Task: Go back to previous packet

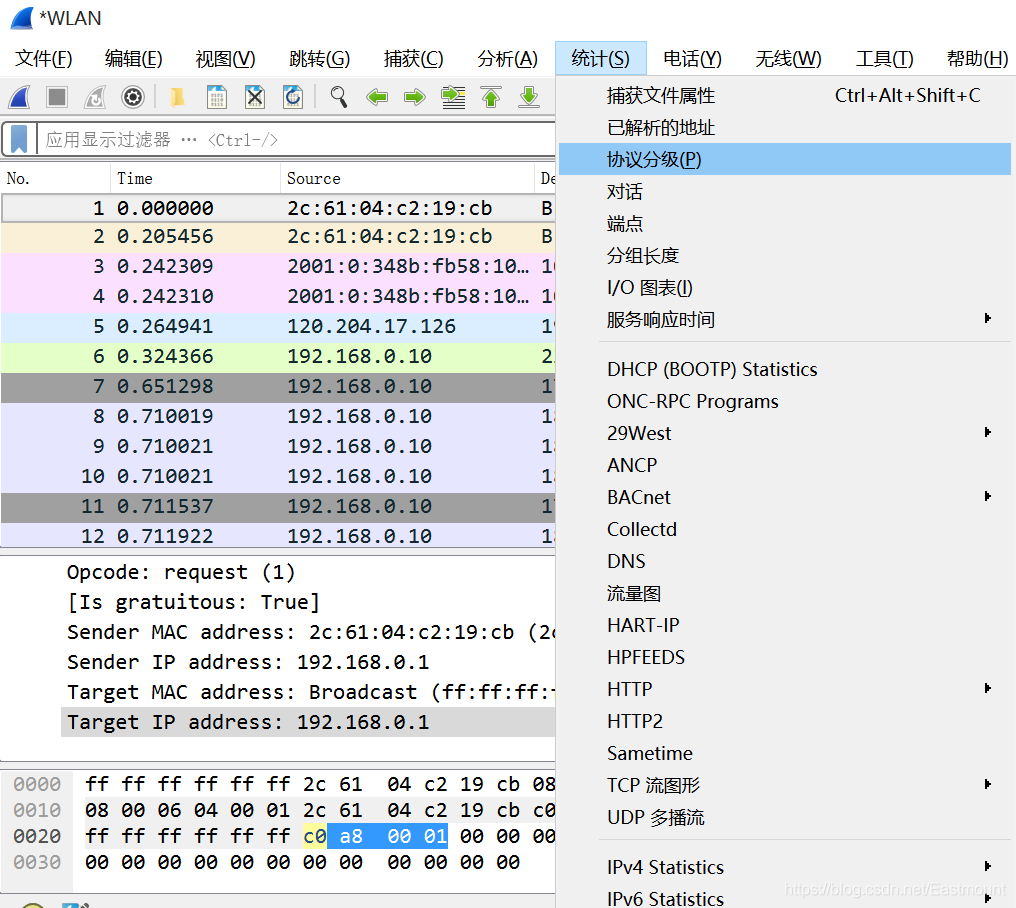Action: pyautogui.click(x=376, y=97)
